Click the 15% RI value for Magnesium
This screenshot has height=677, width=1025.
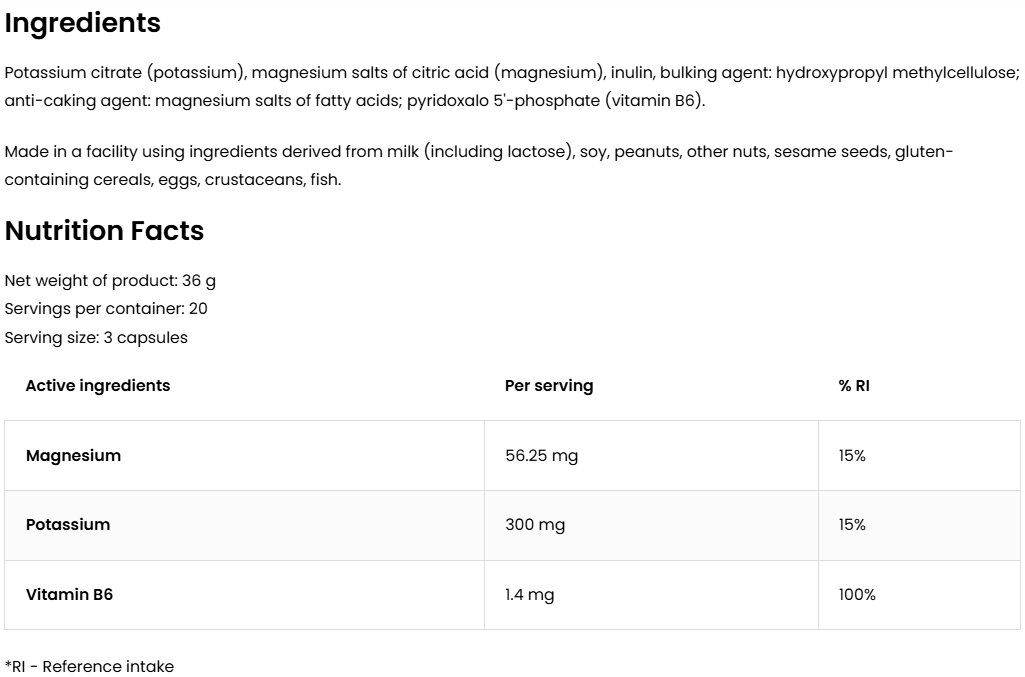(852, 456)
